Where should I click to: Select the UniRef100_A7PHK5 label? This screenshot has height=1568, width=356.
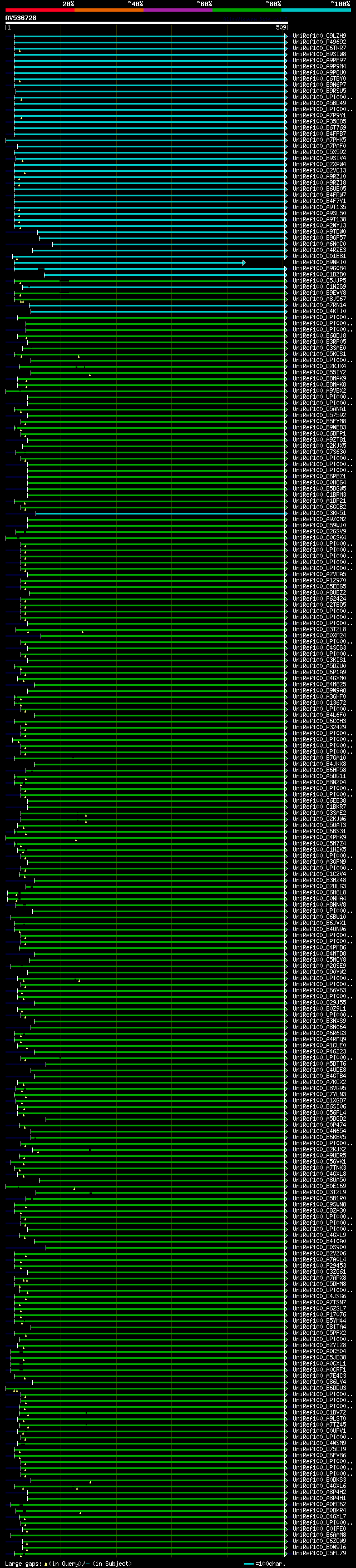pyautogui.click(x=319, y=140)
